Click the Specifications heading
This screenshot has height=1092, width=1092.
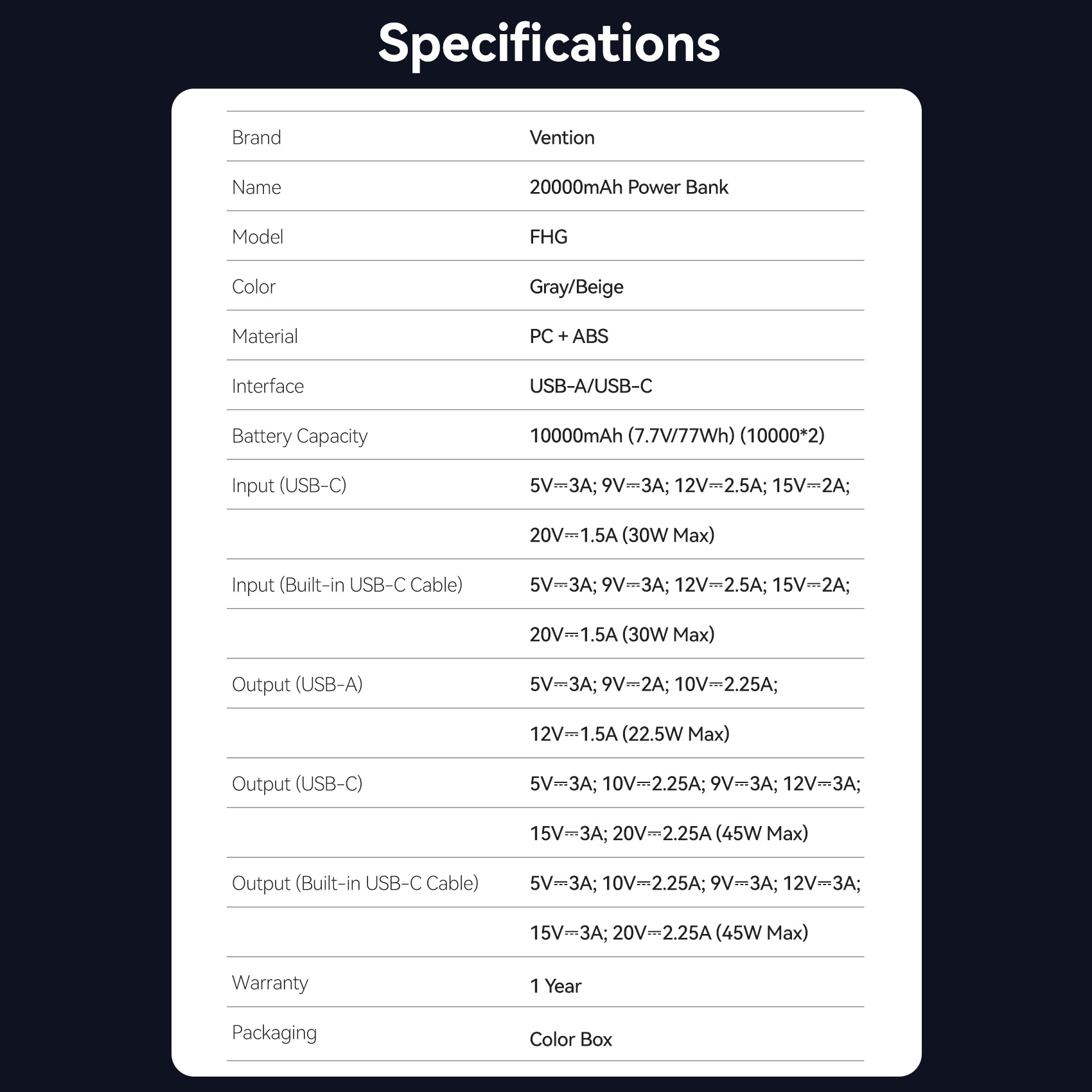[549, 44]
